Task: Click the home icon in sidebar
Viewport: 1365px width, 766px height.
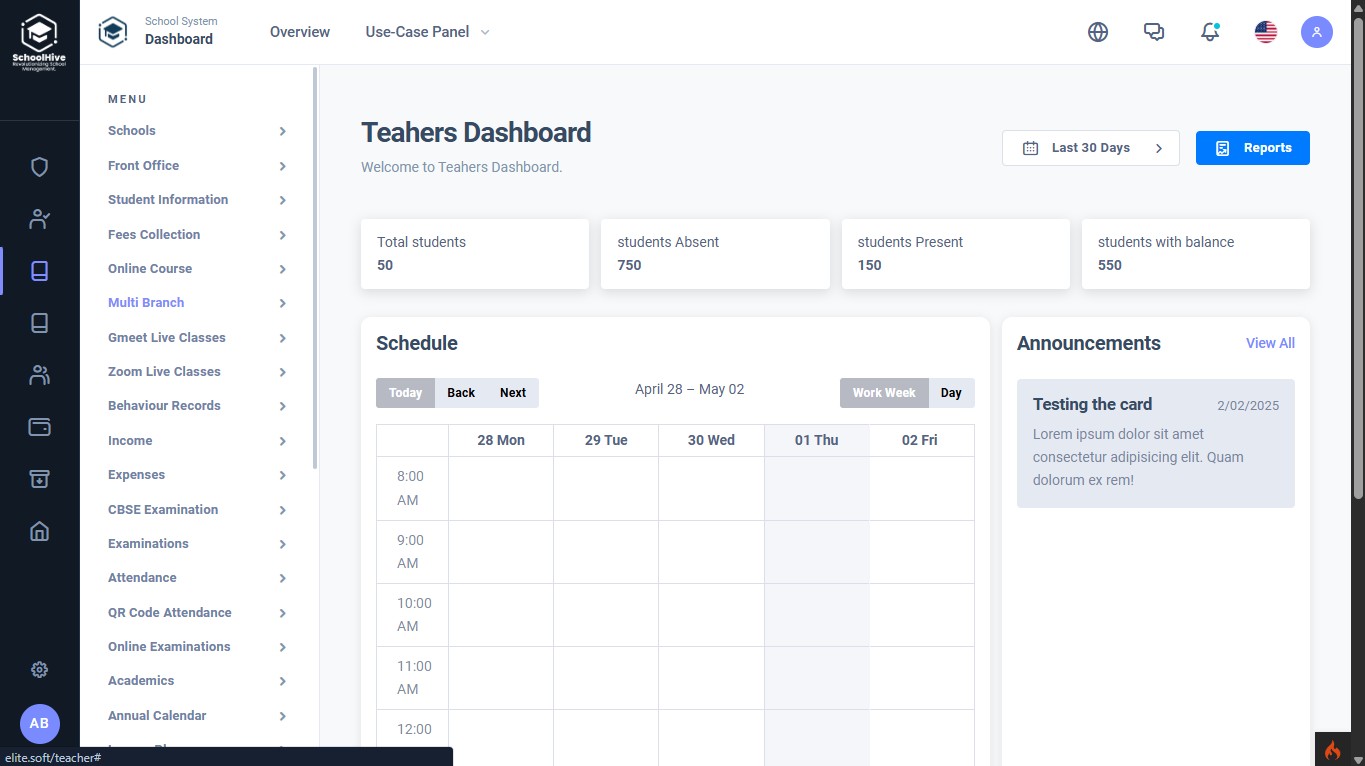Action: point(39,531)
